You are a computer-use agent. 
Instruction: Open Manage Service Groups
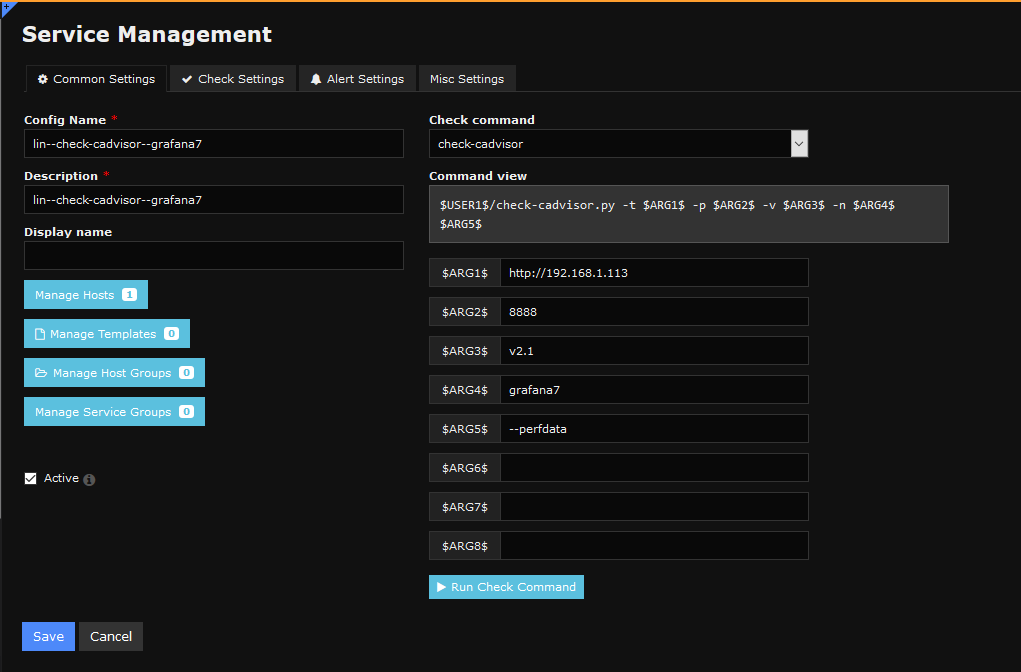pyautogui.click(x=113, y=412)
